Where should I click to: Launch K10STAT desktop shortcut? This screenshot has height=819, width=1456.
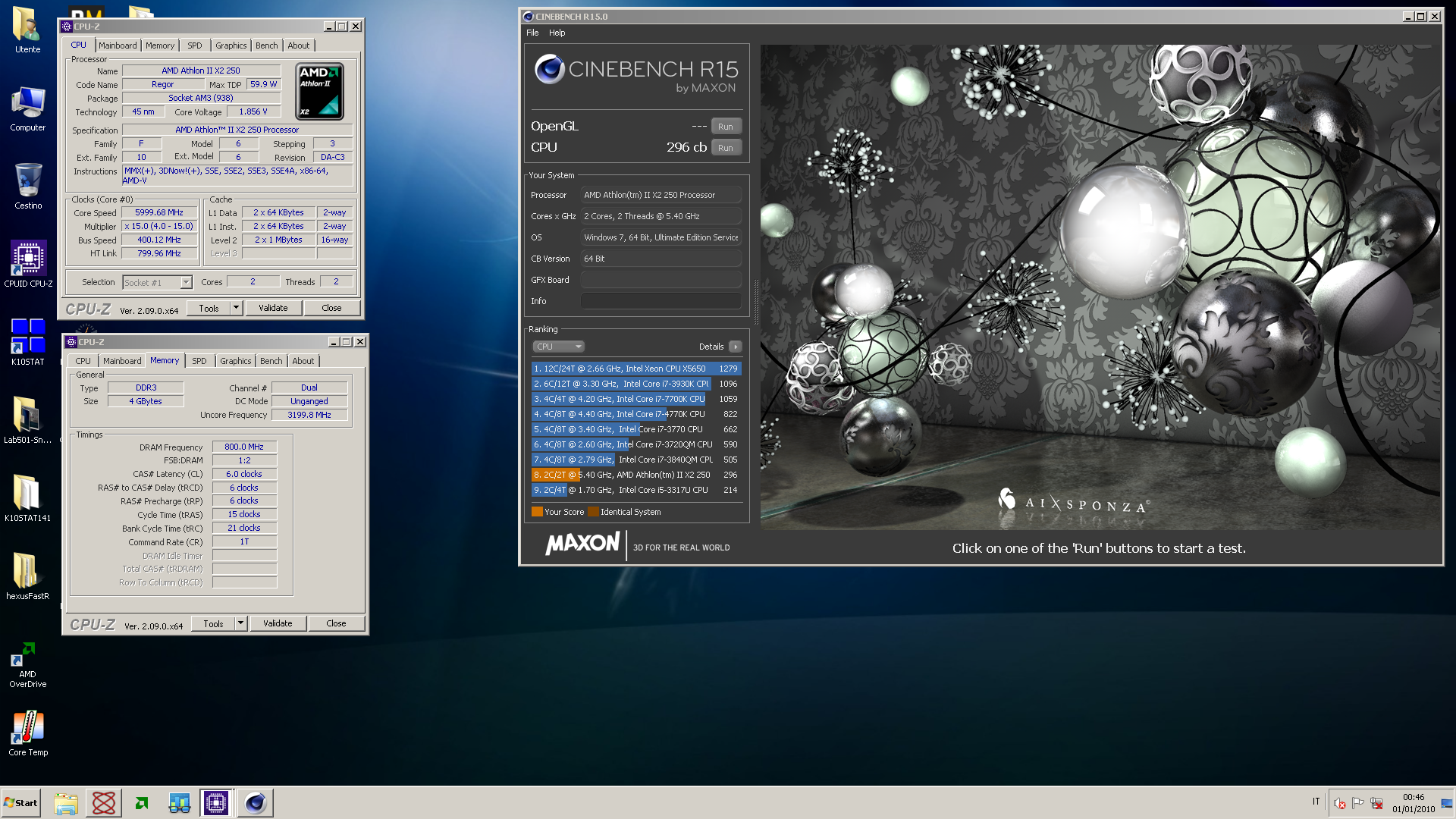point(28,342)
